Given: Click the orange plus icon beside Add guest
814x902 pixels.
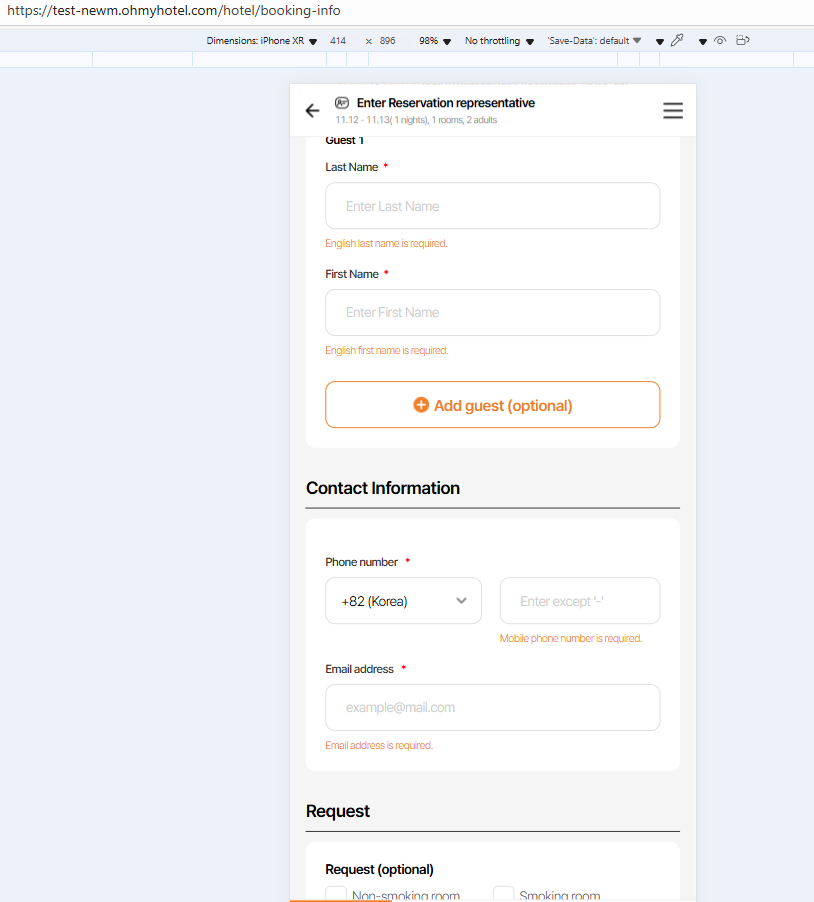Looking at the screenshot, I should [421, 405].
